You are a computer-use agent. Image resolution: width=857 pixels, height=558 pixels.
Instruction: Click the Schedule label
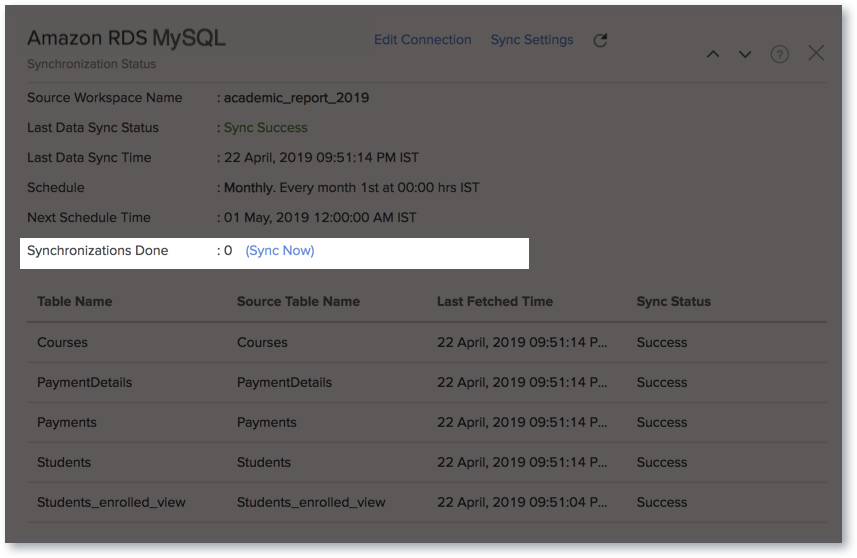pos(56,188)
